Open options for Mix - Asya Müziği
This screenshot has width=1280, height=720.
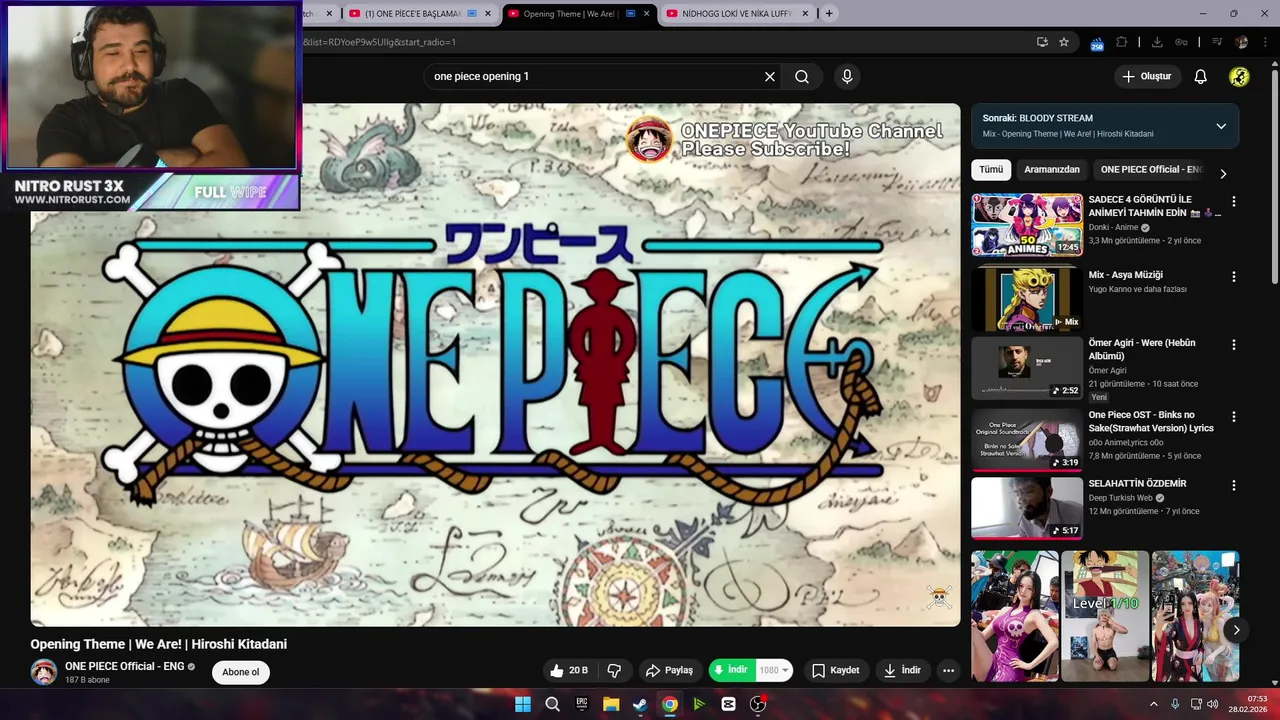(1233, 276)
